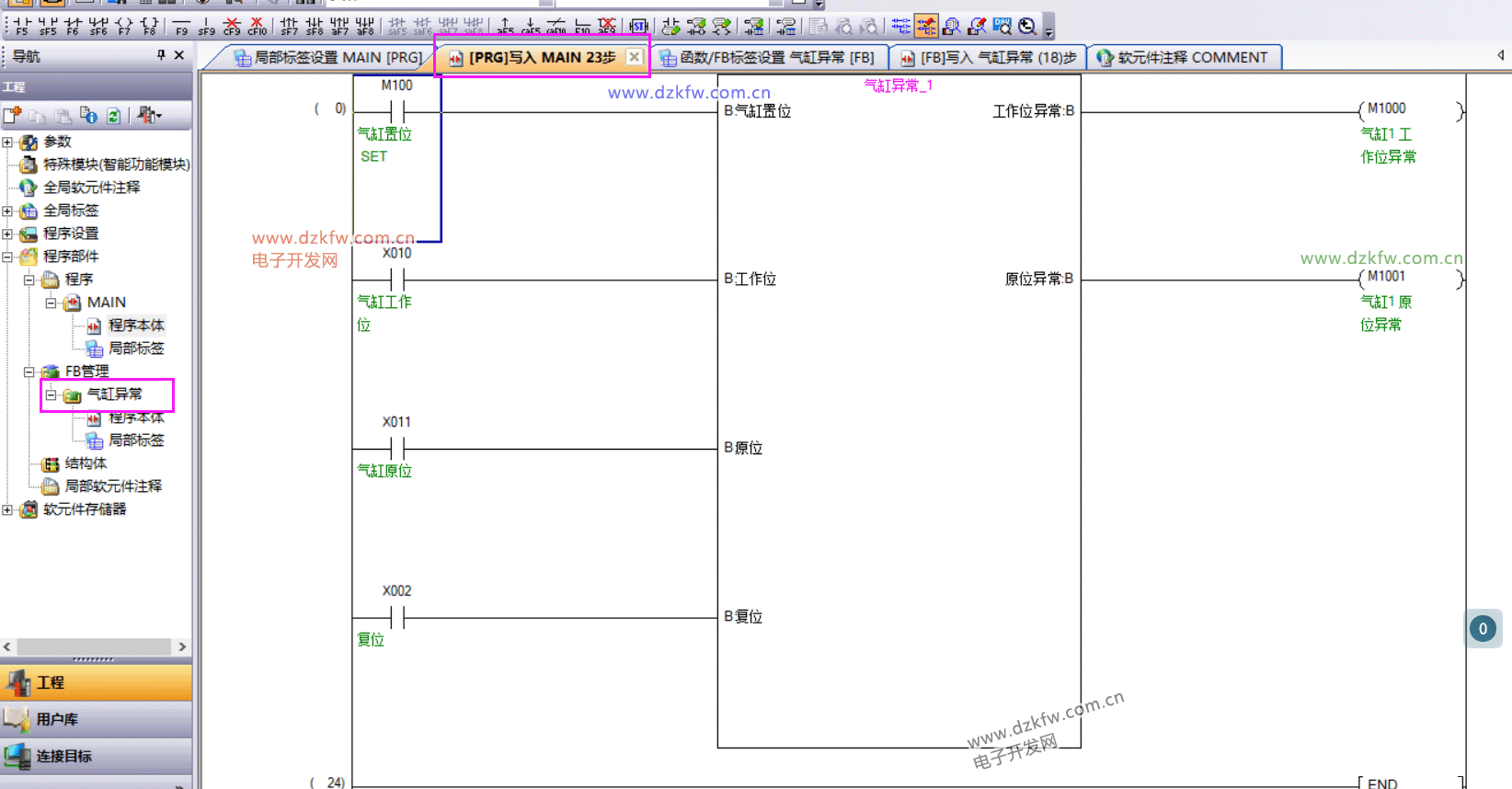Open the 软元件注释 COMMENT tab
1512x789 pixels.
1183,57
